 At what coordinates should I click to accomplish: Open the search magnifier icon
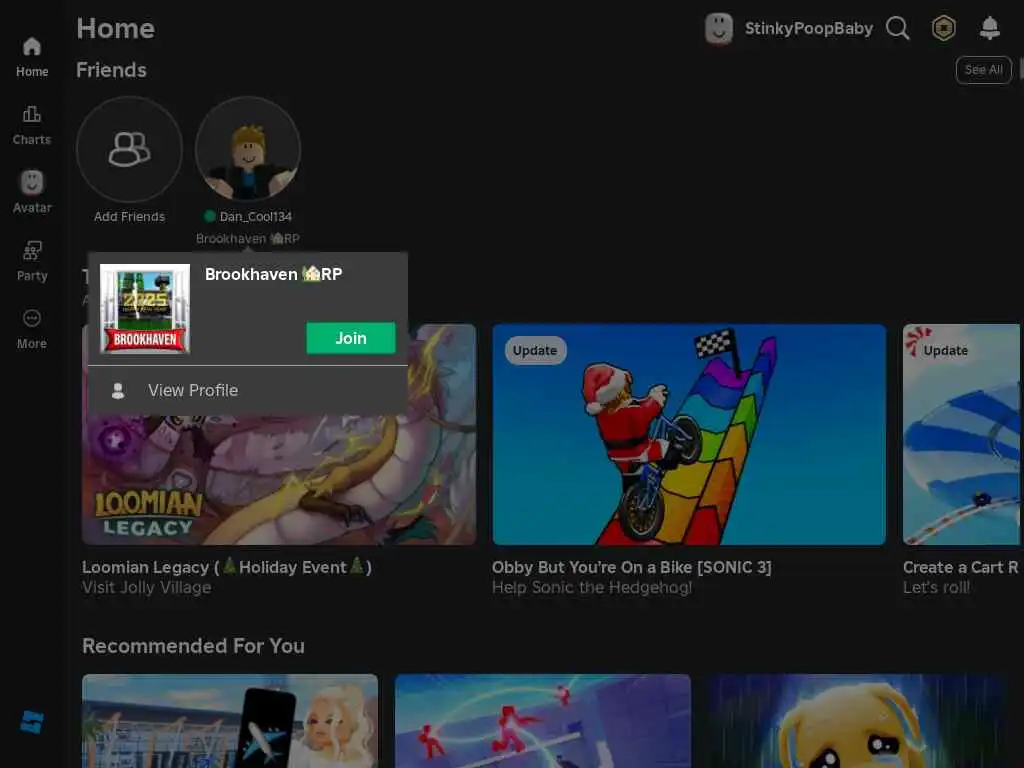coord(897,28)
